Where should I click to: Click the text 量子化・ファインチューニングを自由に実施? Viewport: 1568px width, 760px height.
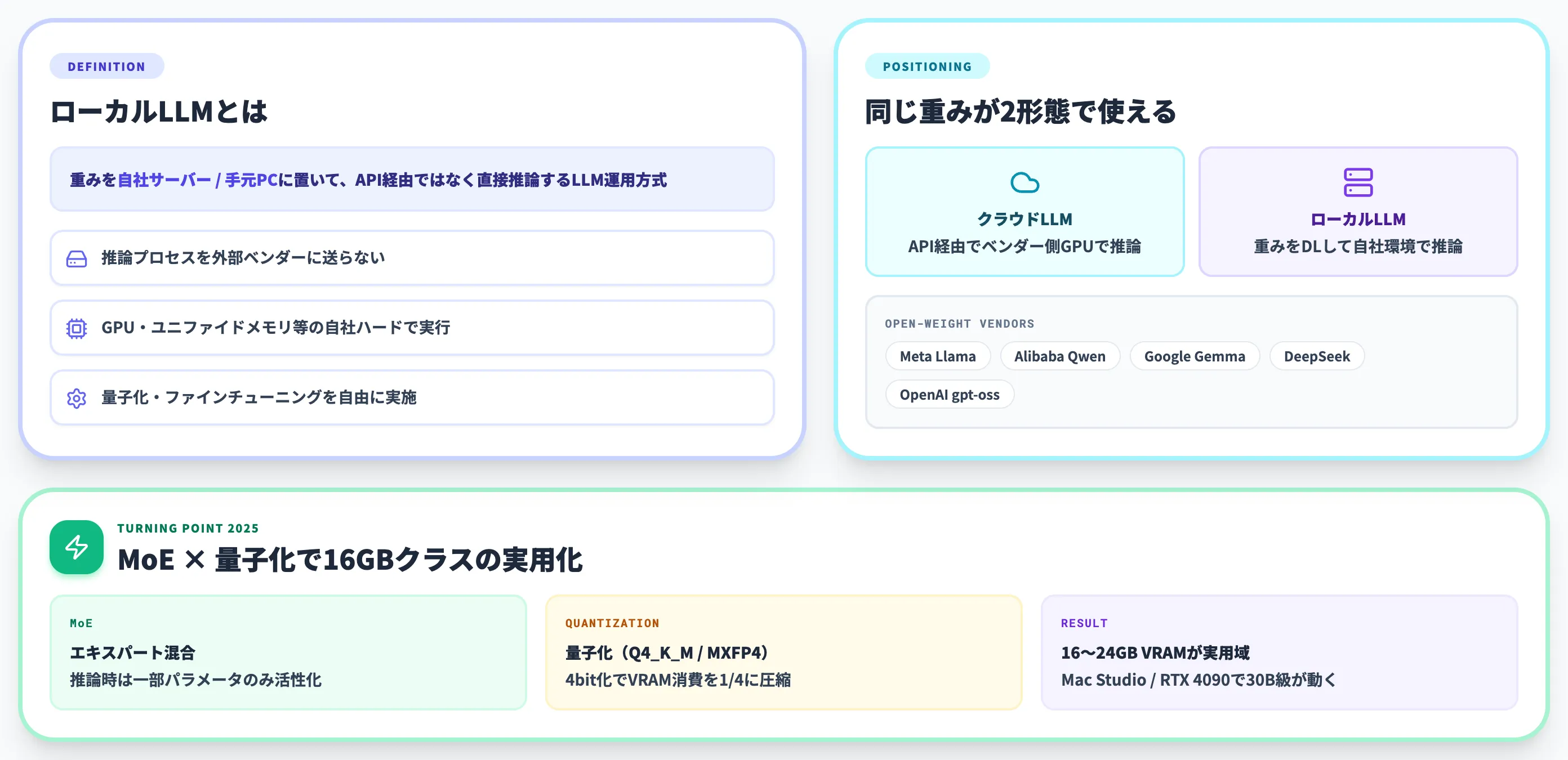[x=259, y=398]
